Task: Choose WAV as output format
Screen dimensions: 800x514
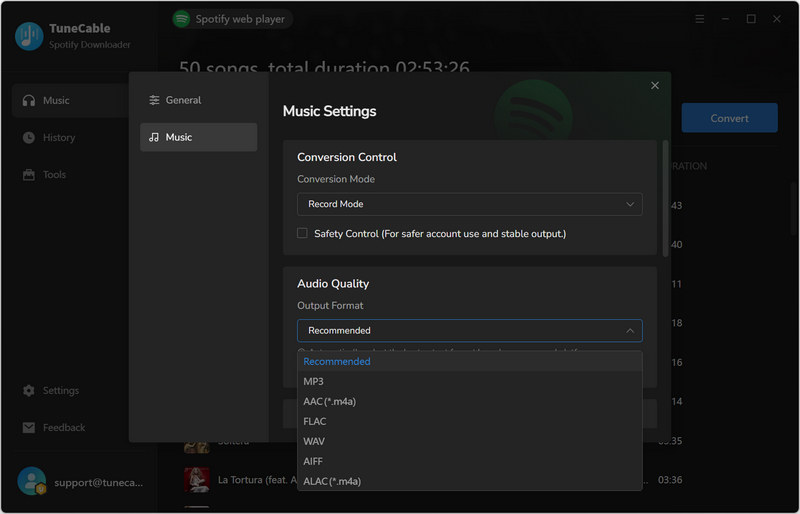Action: tap(469, 441)
